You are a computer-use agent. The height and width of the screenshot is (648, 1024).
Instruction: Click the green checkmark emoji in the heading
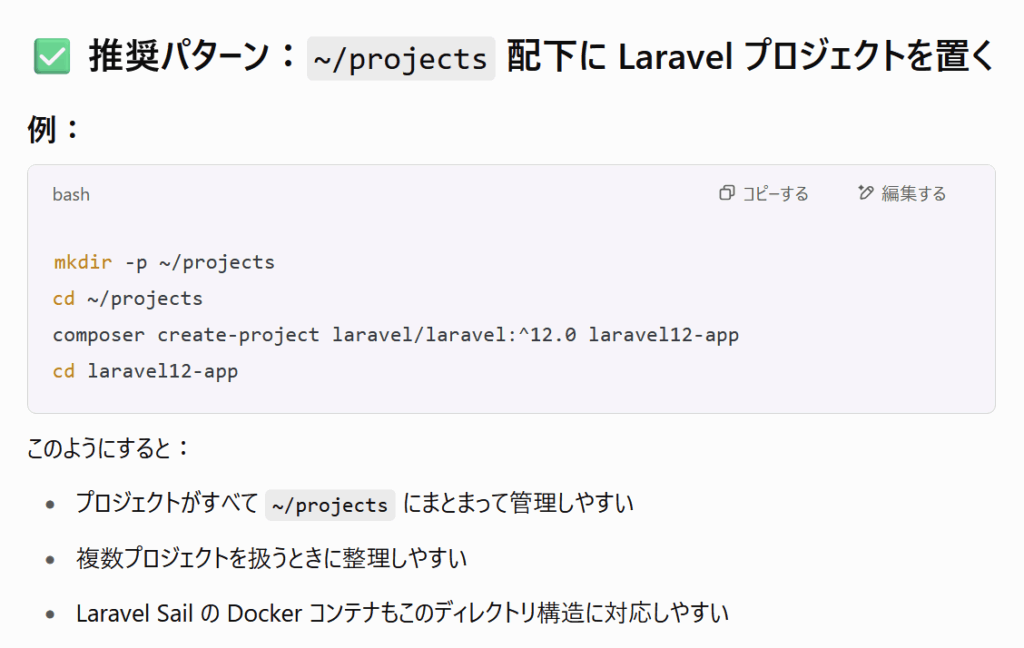tap(52, 57)
